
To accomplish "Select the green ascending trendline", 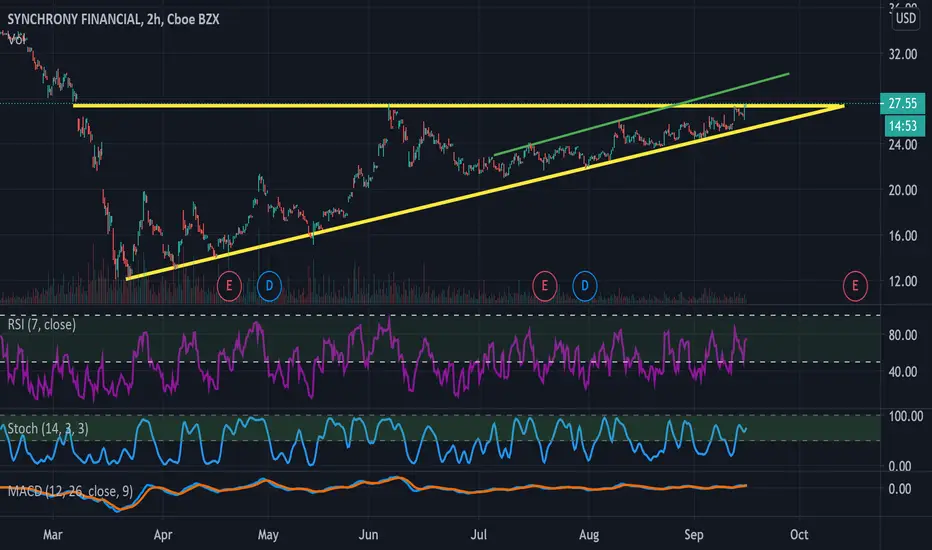I will pyautogui.click(x=642, y=114).
